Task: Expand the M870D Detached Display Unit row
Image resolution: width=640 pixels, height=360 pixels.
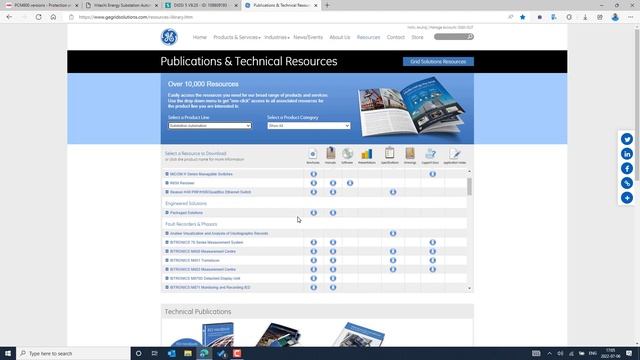Action: point(167,278)
